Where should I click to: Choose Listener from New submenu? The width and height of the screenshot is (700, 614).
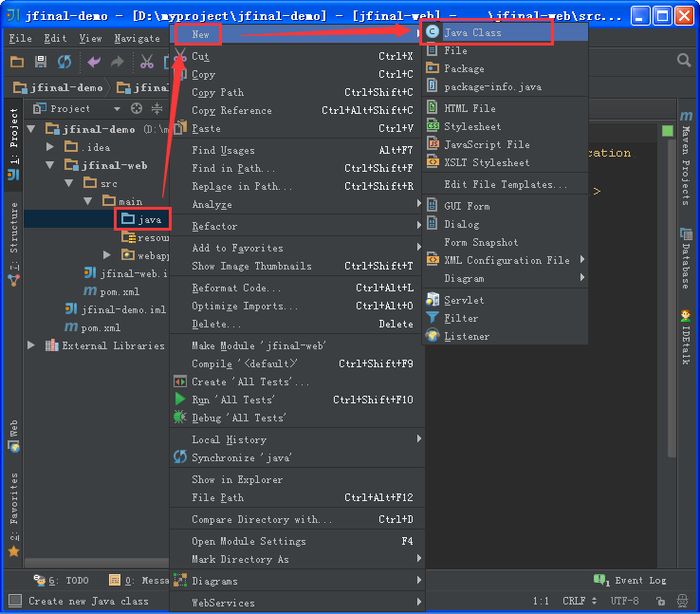click(x=504, y=336)
